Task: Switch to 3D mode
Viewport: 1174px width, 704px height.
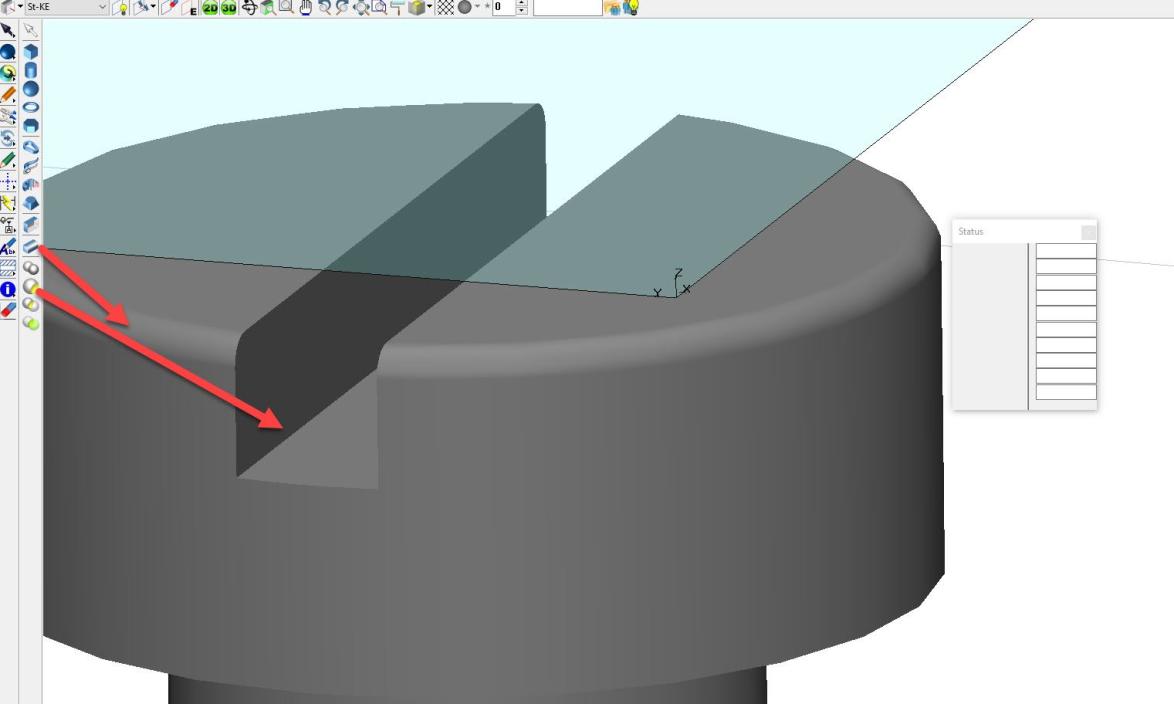Action: click(228, 8)
